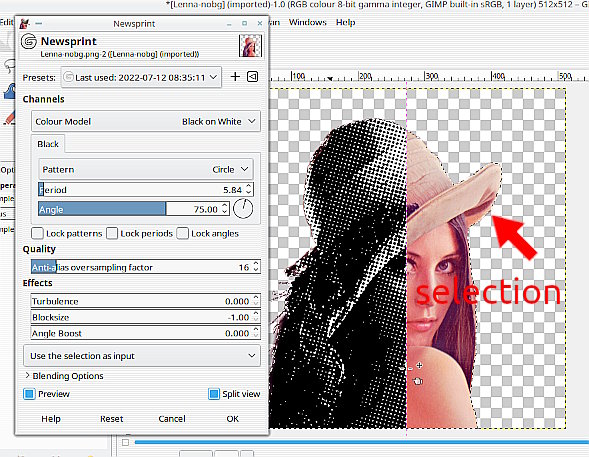Click the plus icon to save preset
Viewport: 589px width, 457px height.
point(235,77)
